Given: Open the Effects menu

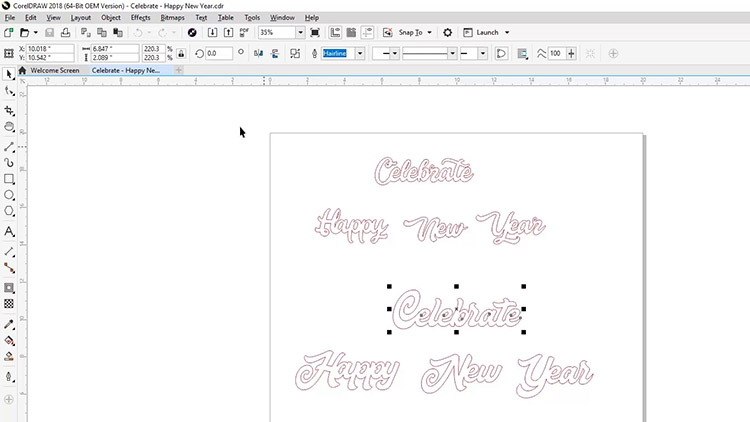Looking at the screenshot, I should click(140, 18).
